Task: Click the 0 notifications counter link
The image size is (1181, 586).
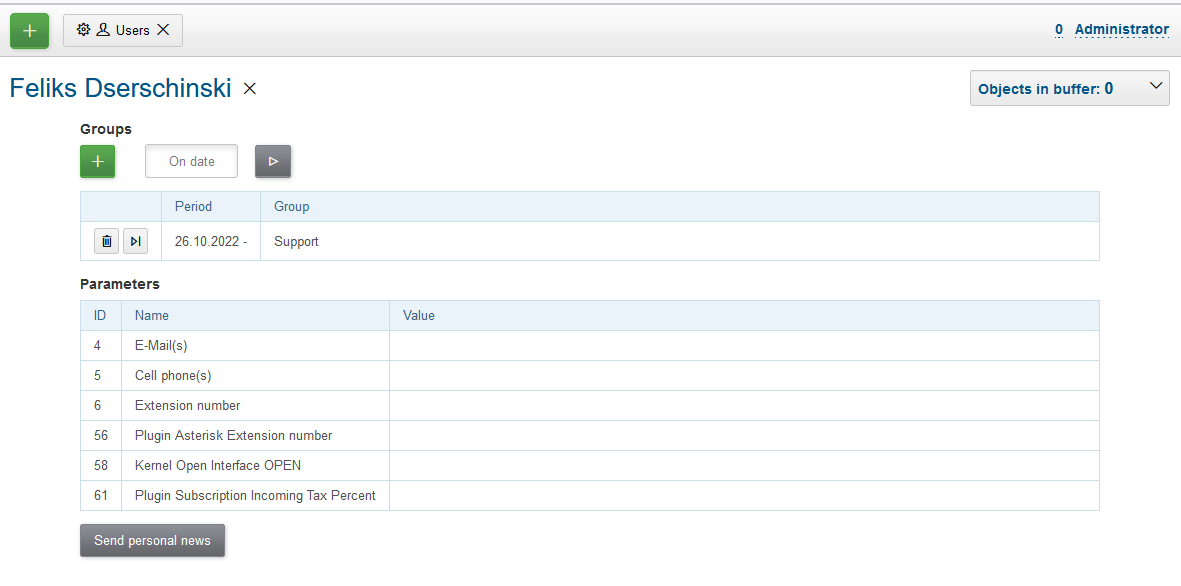Action: pyautogui.click(x=1058, y=30)
